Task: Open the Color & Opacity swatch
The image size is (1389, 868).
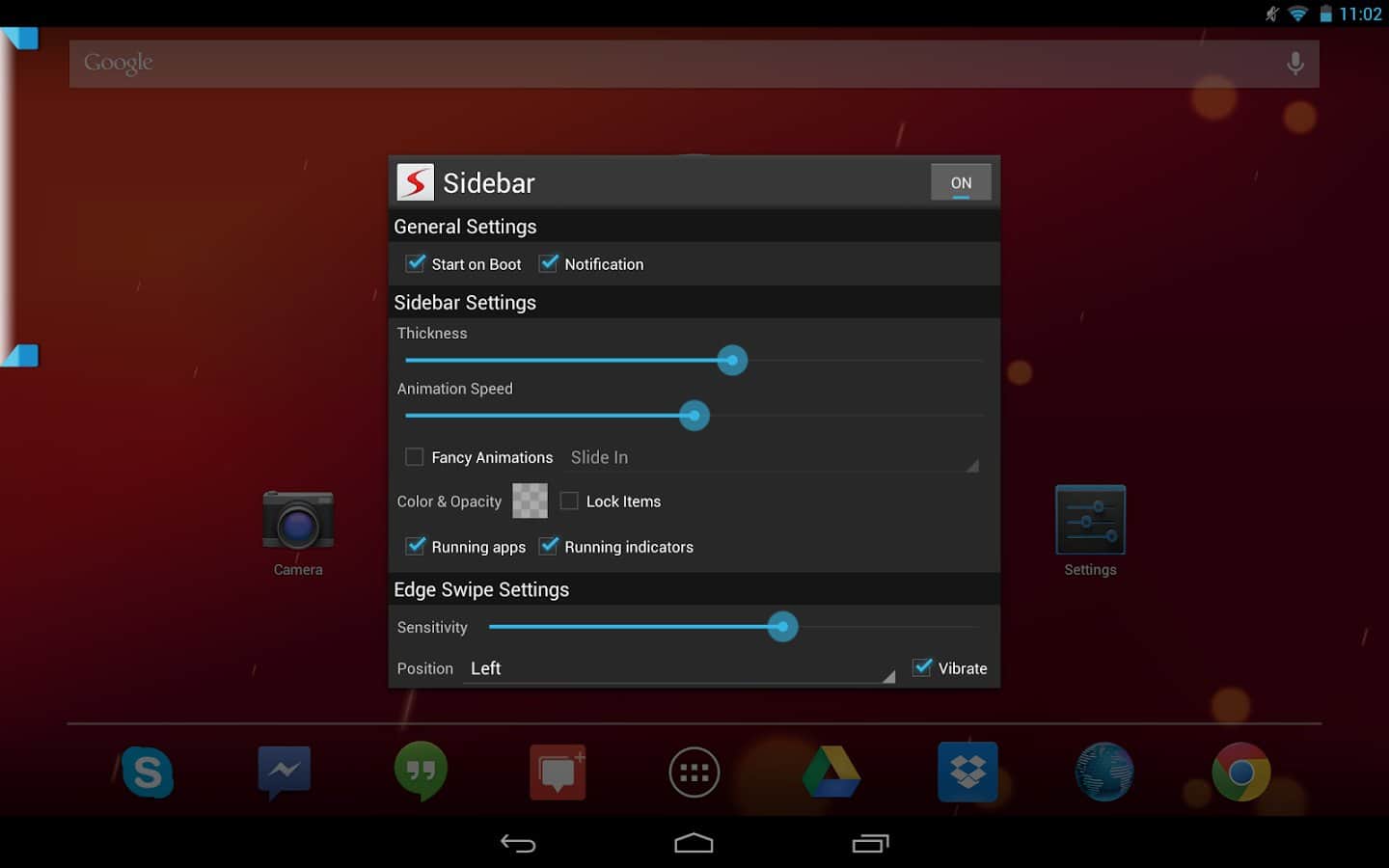Action: pyautogui.click(x=530, y=502)
